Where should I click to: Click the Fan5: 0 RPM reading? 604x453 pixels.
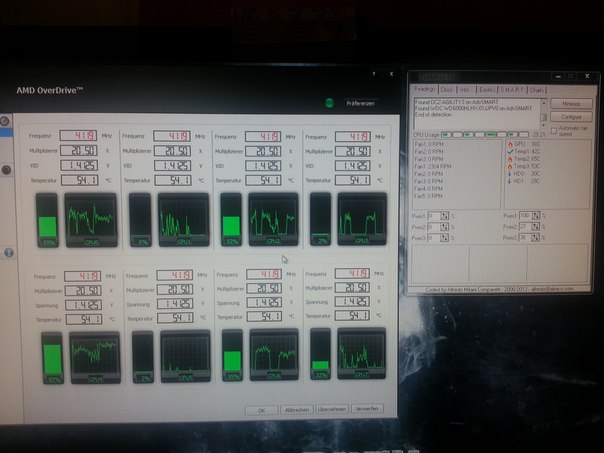tap(428, 196)
